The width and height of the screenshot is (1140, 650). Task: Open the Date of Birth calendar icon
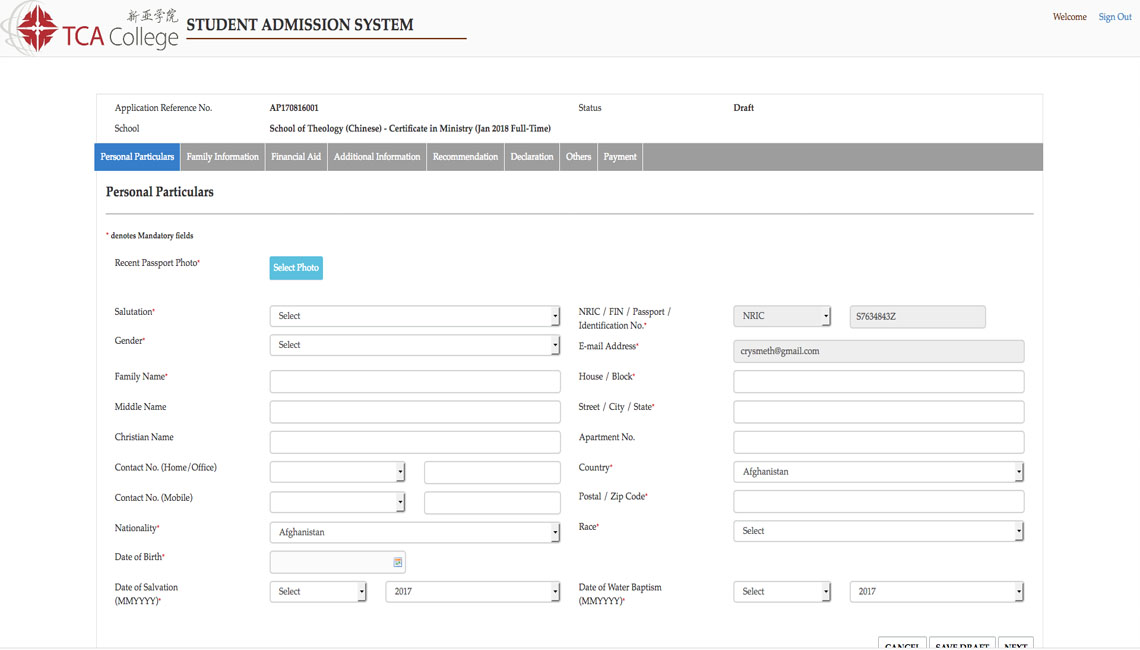point(397,563)
